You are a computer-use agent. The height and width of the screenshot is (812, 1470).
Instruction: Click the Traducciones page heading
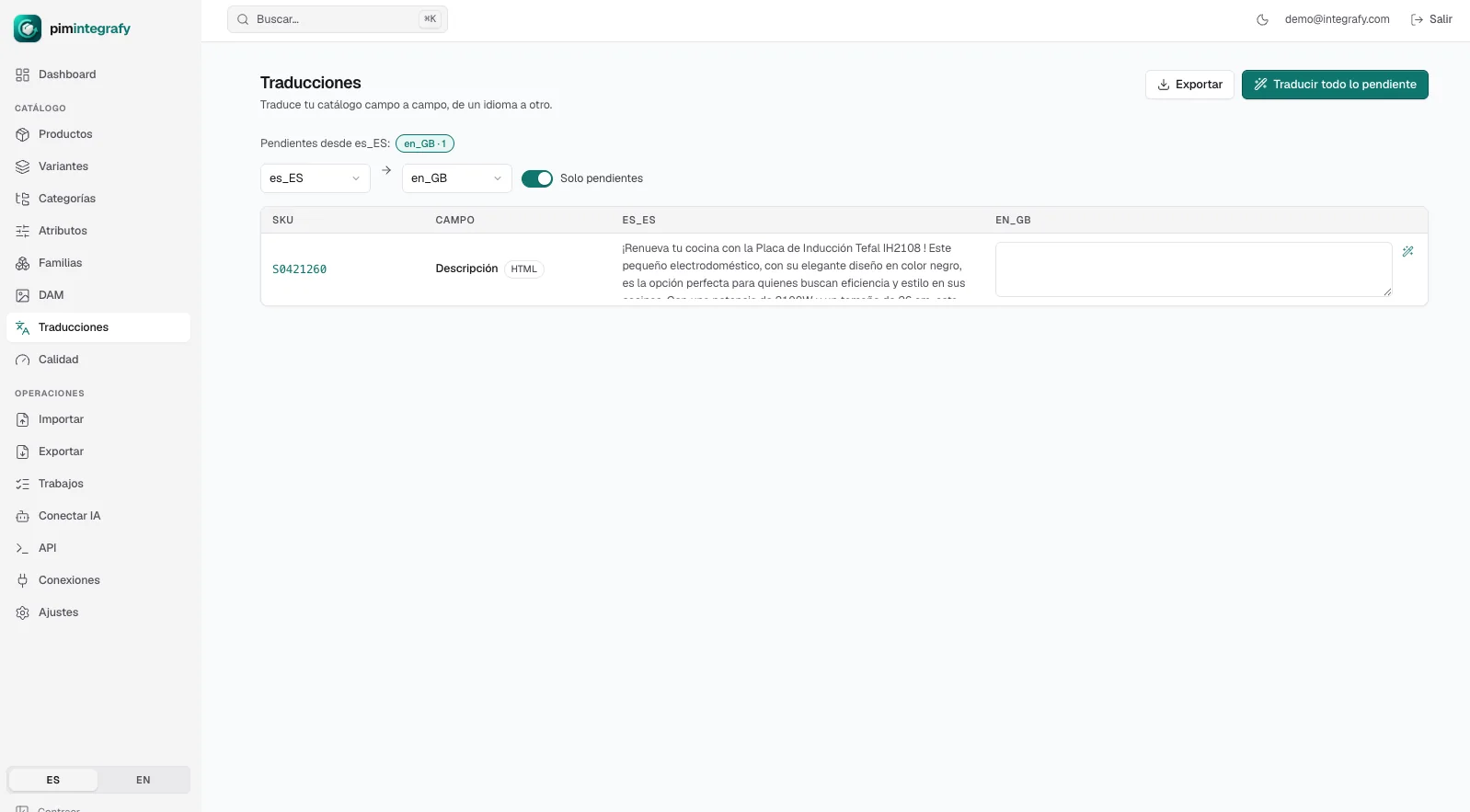[311, 83]
